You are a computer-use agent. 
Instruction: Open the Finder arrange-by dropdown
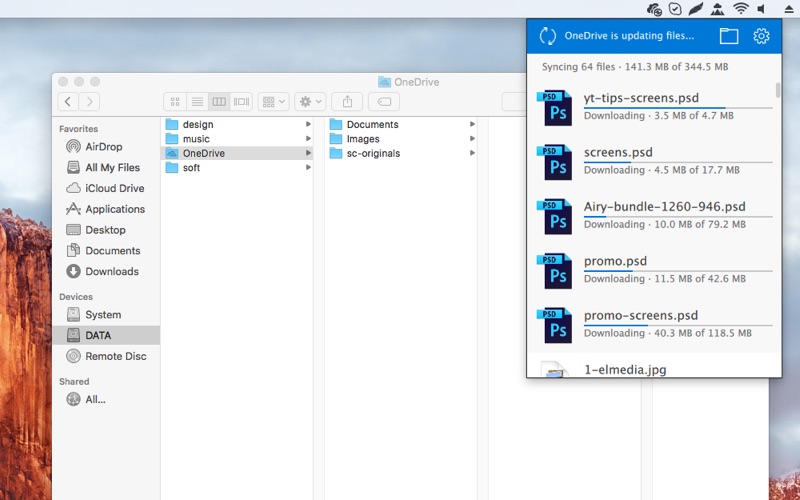tap(273, 102)
